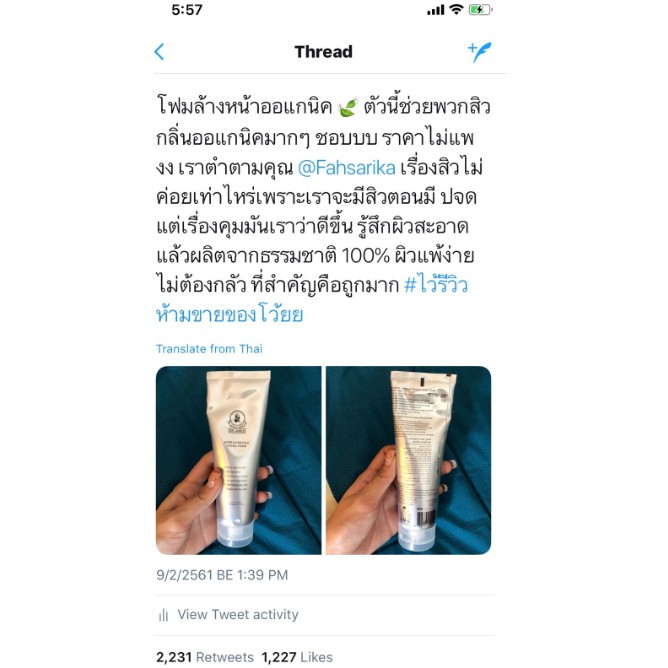View the 2,231 Retweets list
The image size is (668, 668).
click(205, 657)
